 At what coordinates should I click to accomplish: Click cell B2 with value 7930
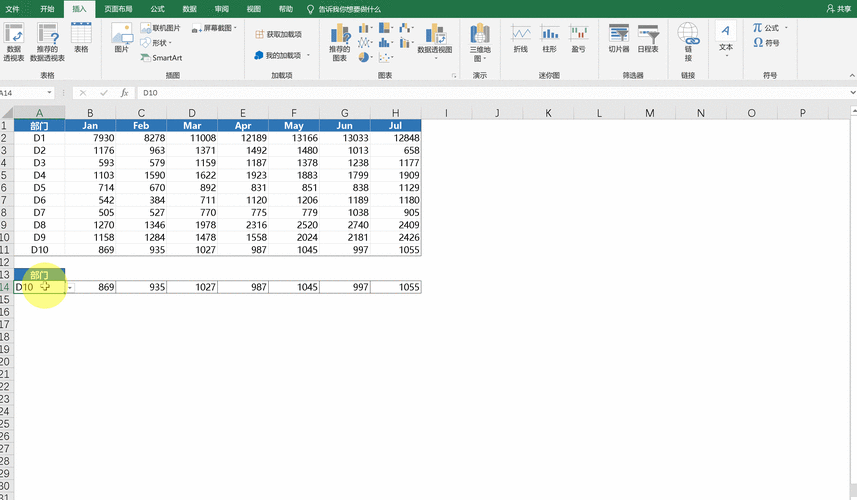pos(90,138)
